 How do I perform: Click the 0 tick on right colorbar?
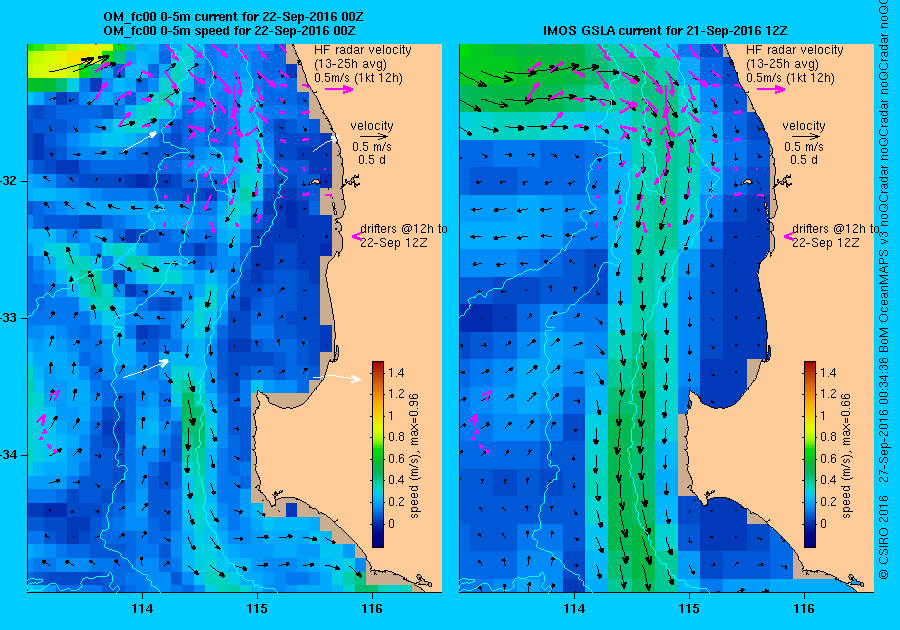pyautogui.click(x=824, y=523)
